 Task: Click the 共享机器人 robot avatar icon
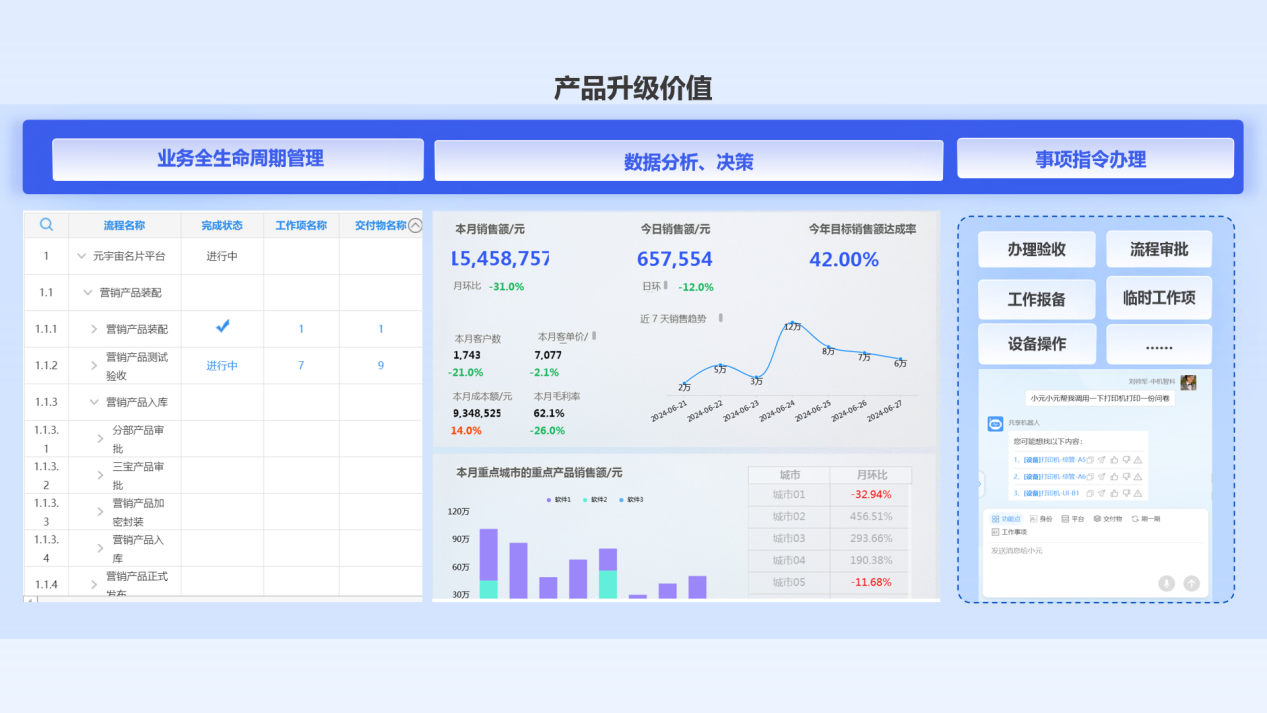click(995, 423)
